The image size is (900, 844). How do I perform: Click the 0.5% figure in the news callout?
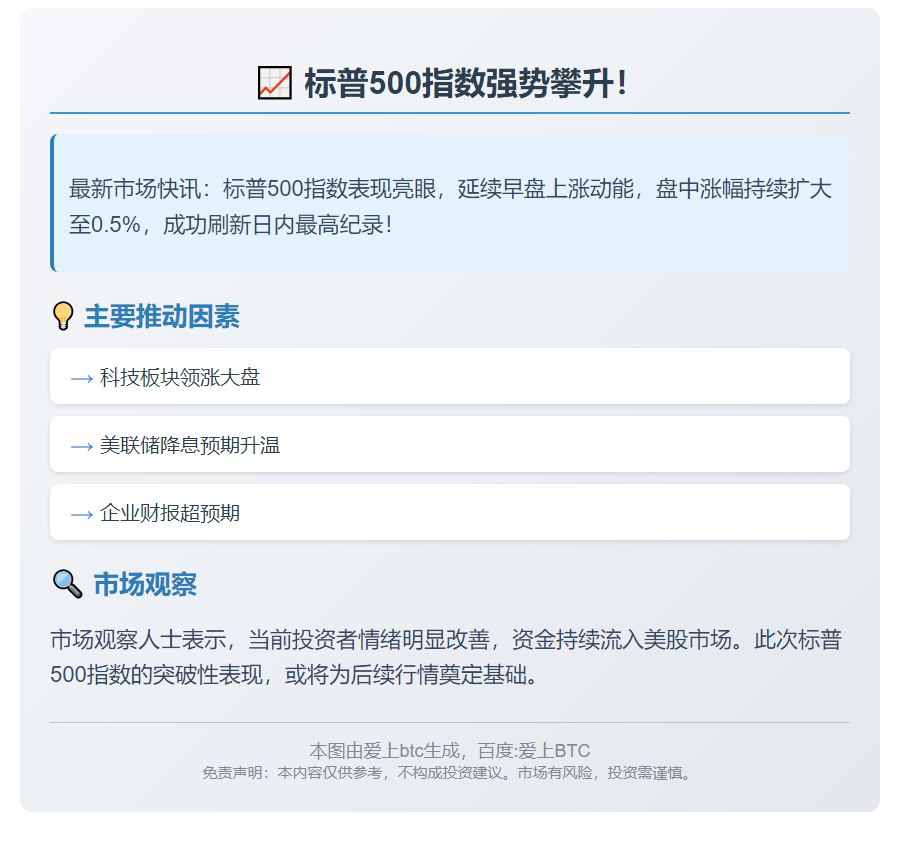tap(115, 224)
